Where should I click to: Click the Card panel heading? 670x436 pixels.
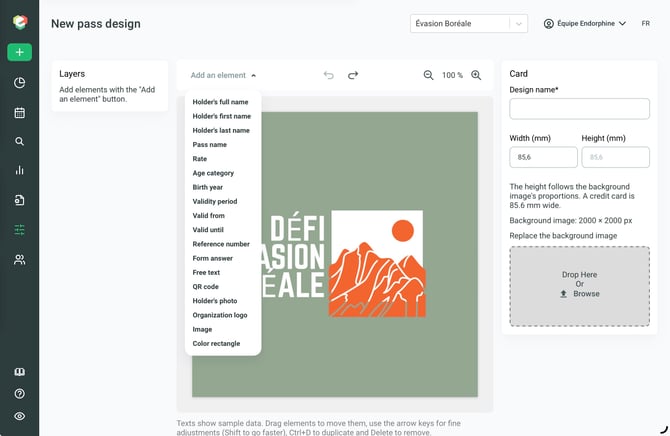pyautogui.click(x=518, y=74)
